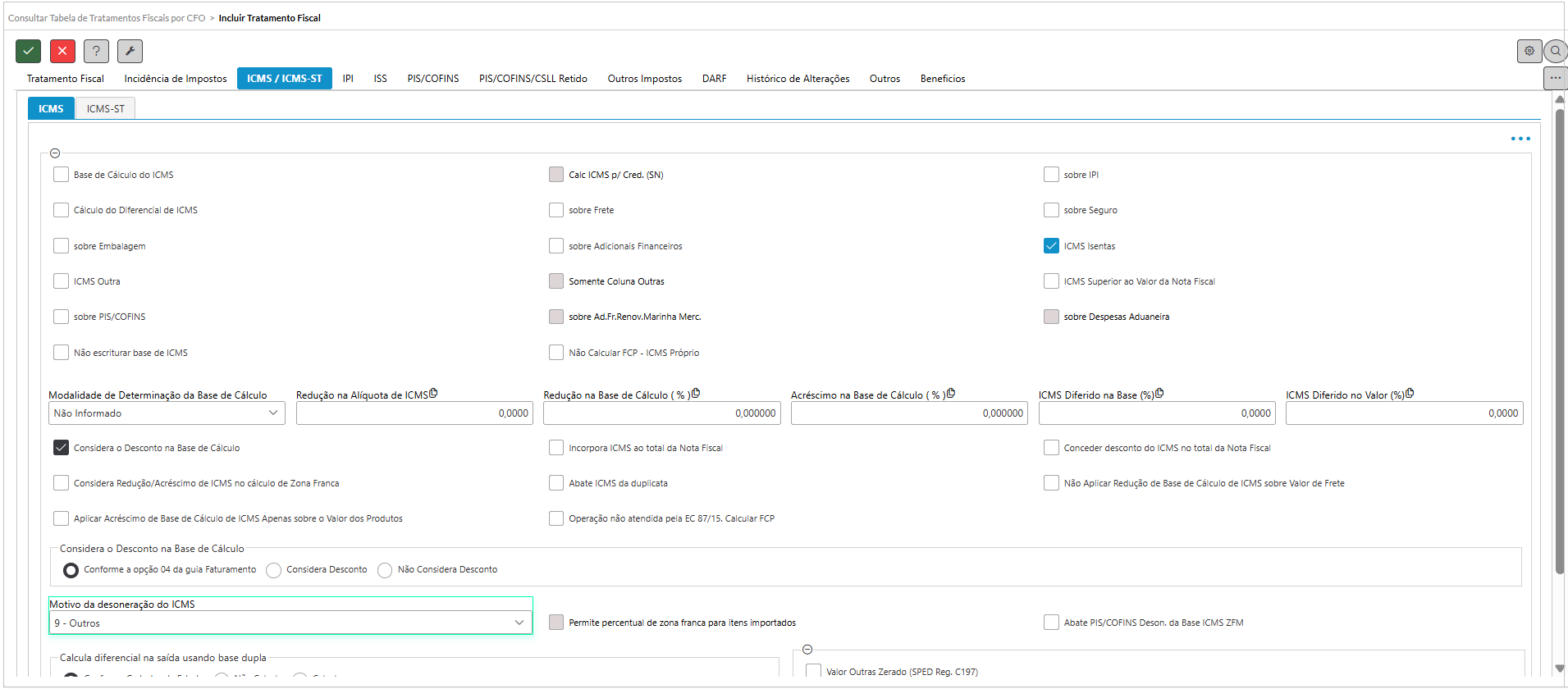This screenshot has width=1568, height=689.
Task: Click the wrench tools icon
Action: click(x=130, y=51)
